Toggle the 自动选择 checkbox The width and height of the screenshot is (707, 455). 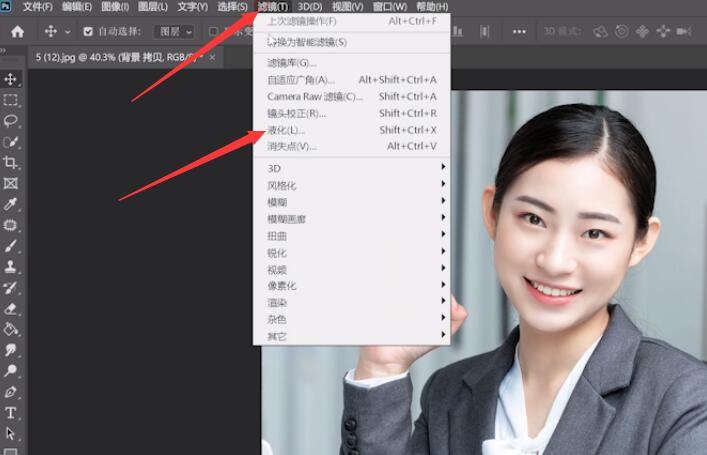88,32
